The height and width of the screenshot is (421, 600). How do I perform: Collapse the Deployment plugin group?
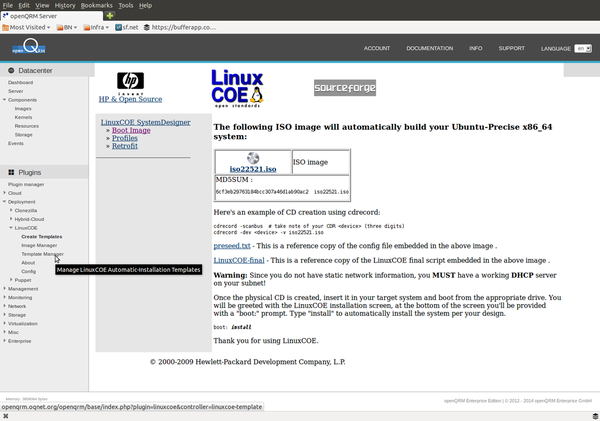[x=5, y=202]
